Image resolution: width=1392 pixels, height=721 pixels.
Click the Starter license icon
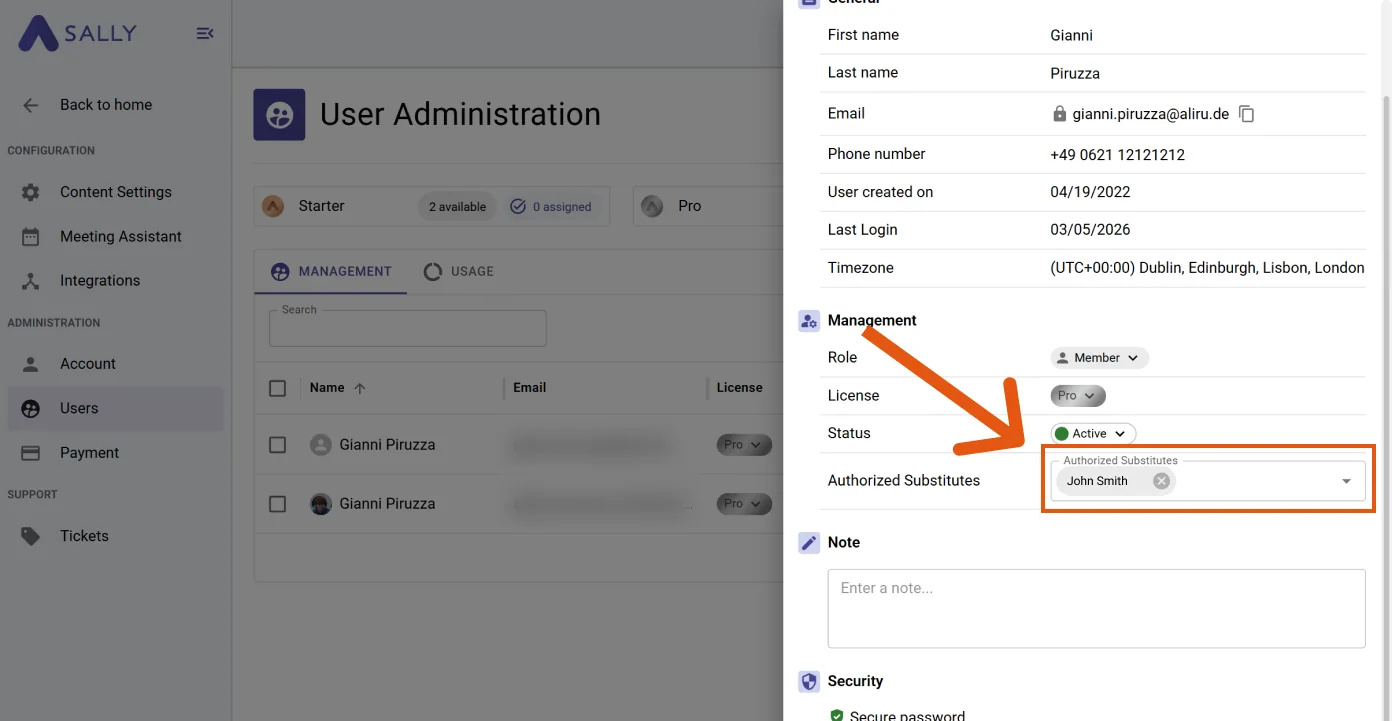tap(273, 206)
